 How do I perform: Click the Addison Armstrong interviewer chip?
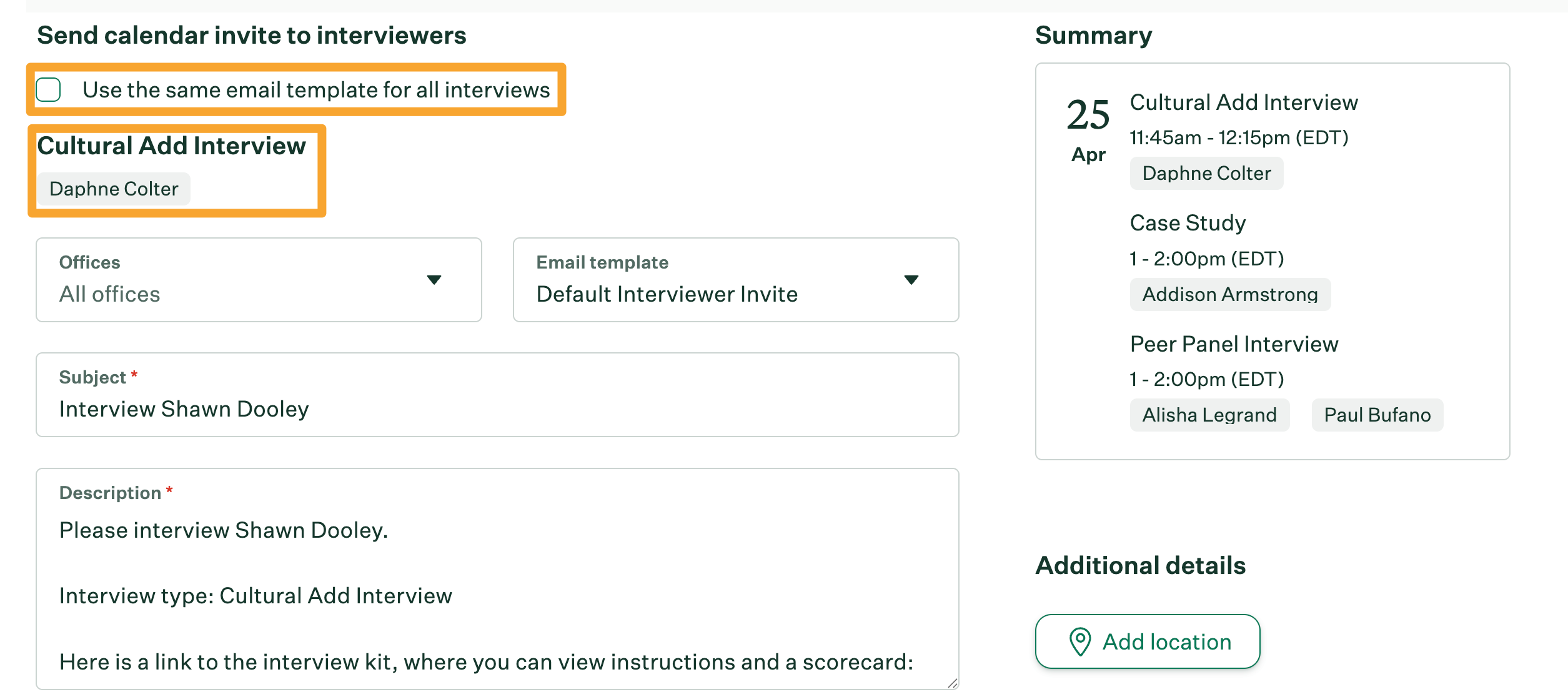pyautogui.click(x=1229, y=294)
